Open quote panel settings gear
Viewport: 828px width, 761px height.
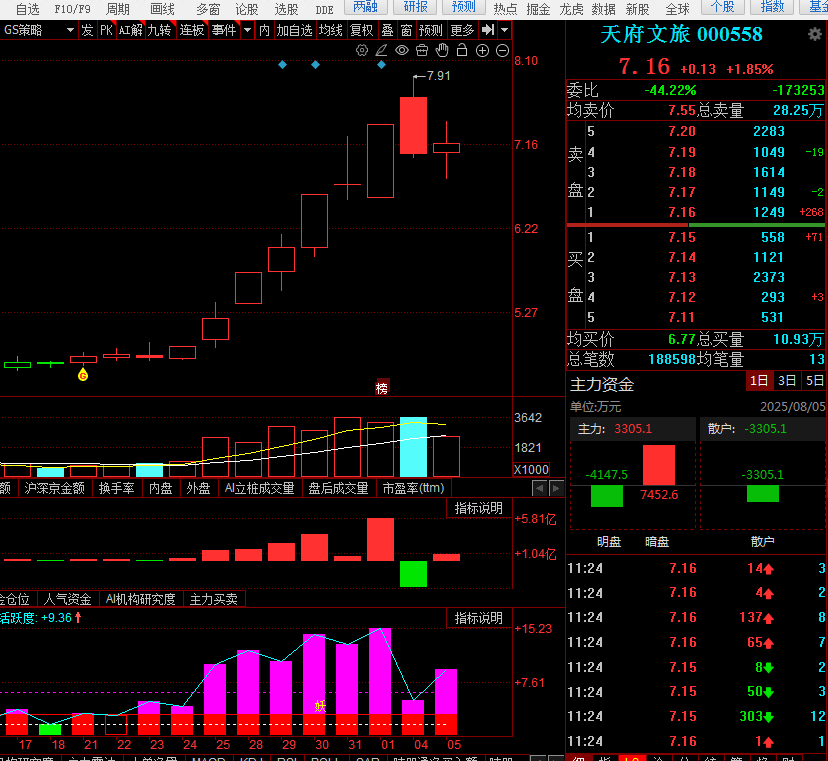[815, 34]
